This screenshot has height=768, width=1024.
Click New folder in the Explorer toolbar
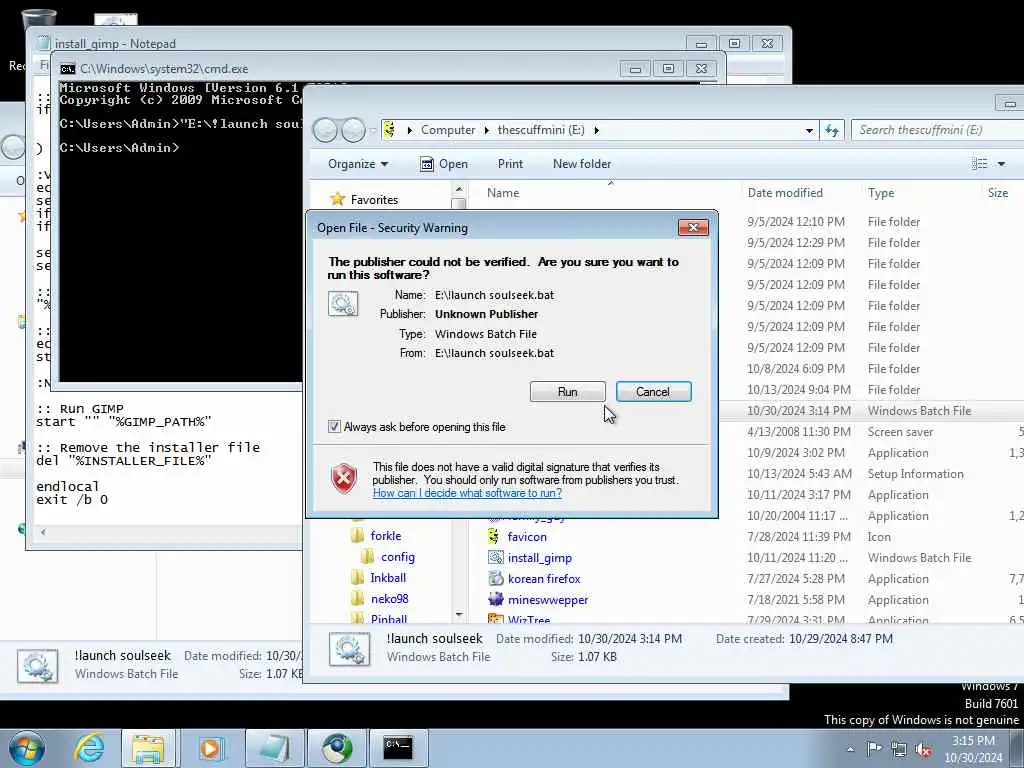582,164
